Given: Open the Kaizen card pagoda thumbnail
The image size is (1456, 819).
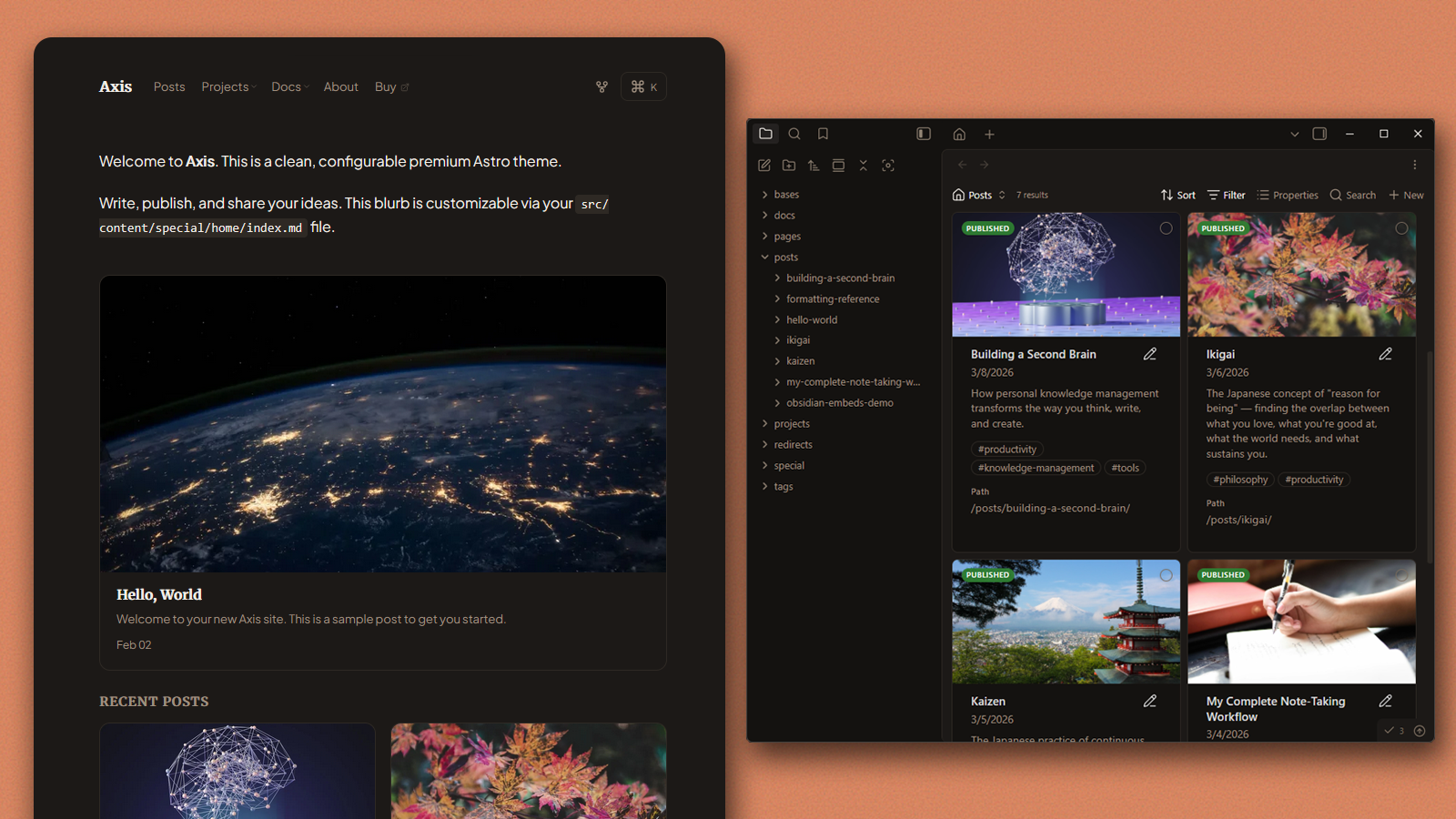Looking at the screenshot, I should (x=1066, y=622).
